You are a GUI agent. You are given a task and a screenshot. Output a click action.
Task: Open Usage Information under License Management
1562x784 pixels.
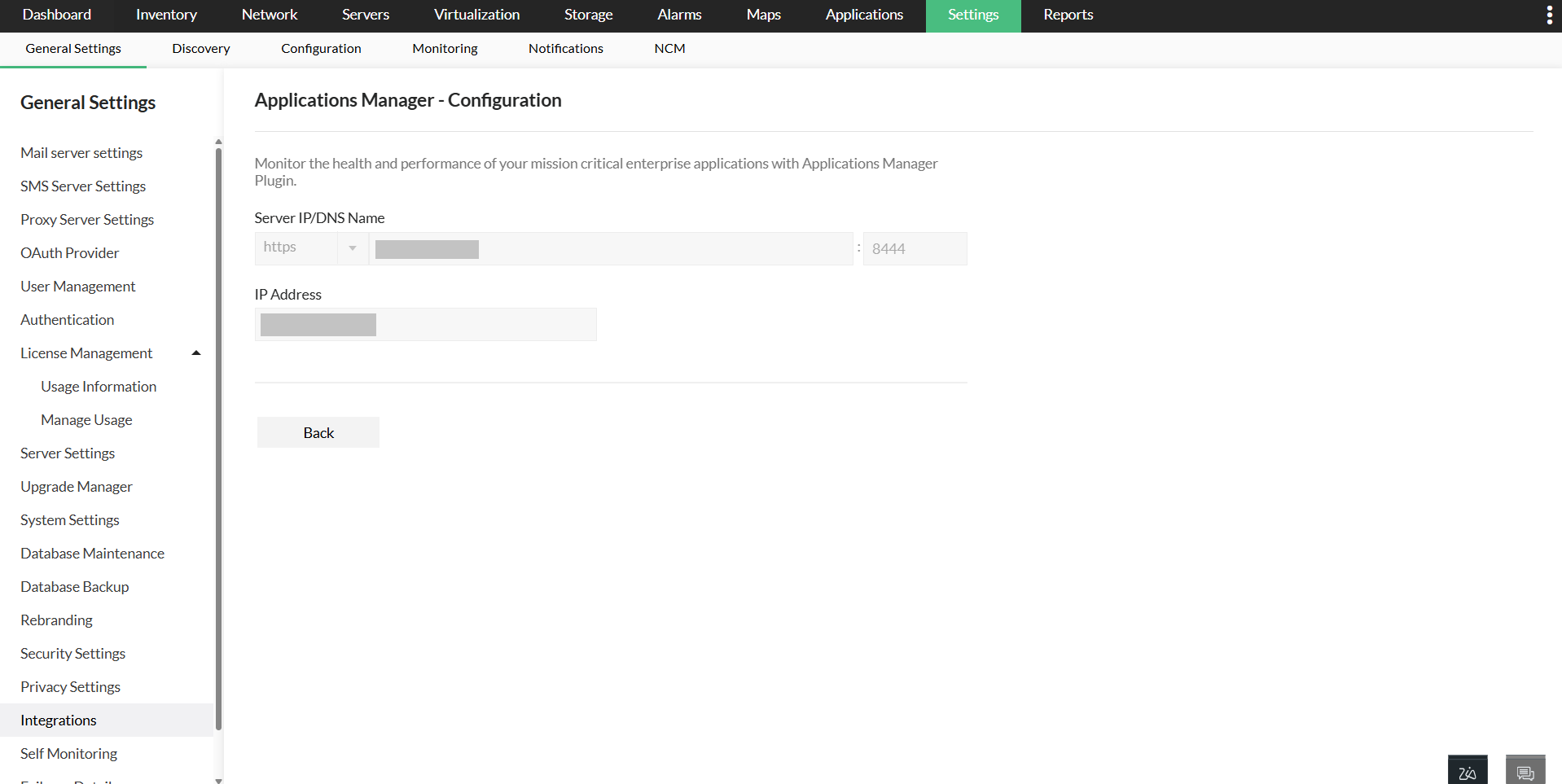click(x=99, y=387)
